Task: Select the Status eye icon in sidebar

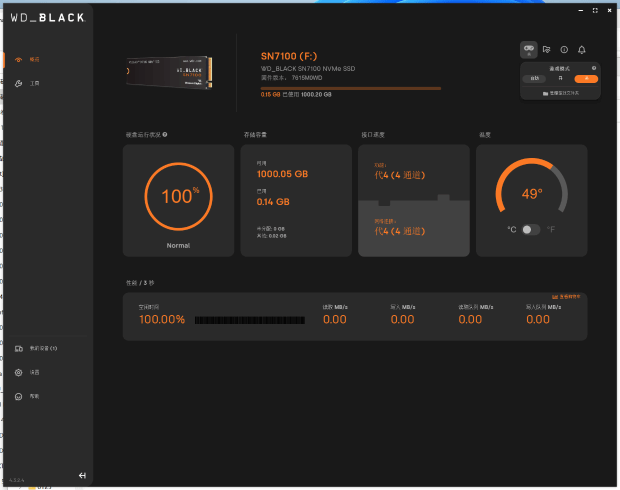Action: pos(19,60)
